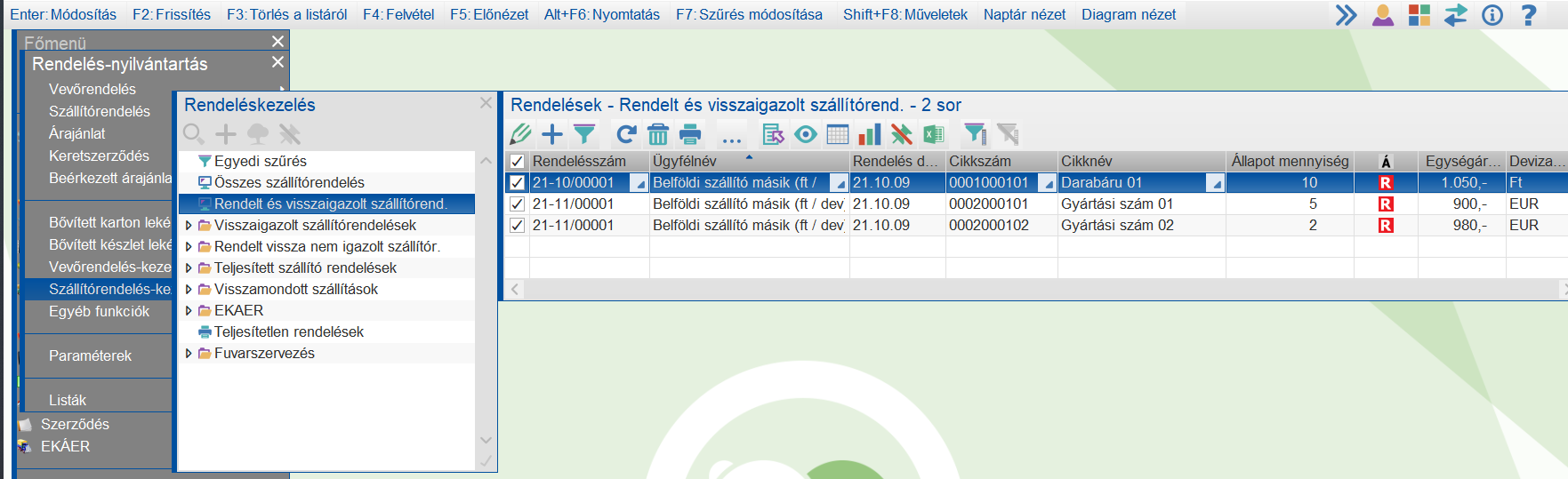Select Összes szállítórendelés tree item
The height and width of the screenshot is (479, 1568).
pos(289,182)
